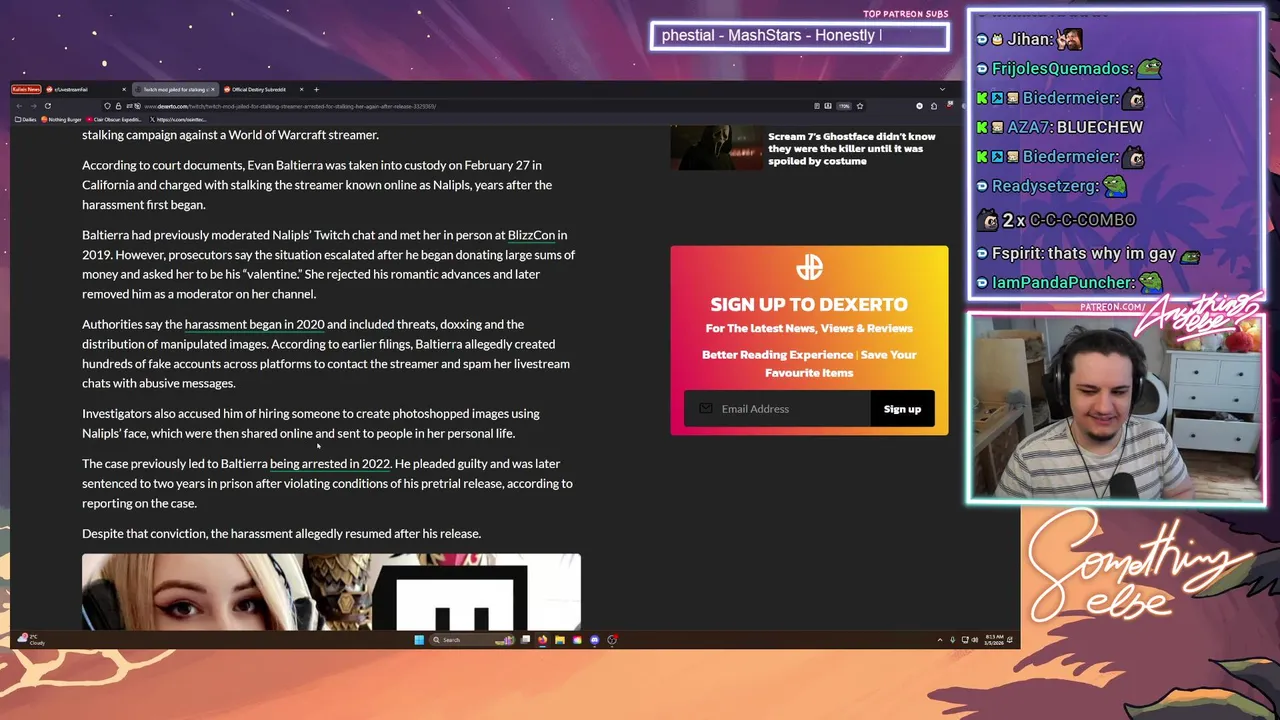Open the 'harassment began in 2020' link

pyautogui.click(x=254, y=324)
